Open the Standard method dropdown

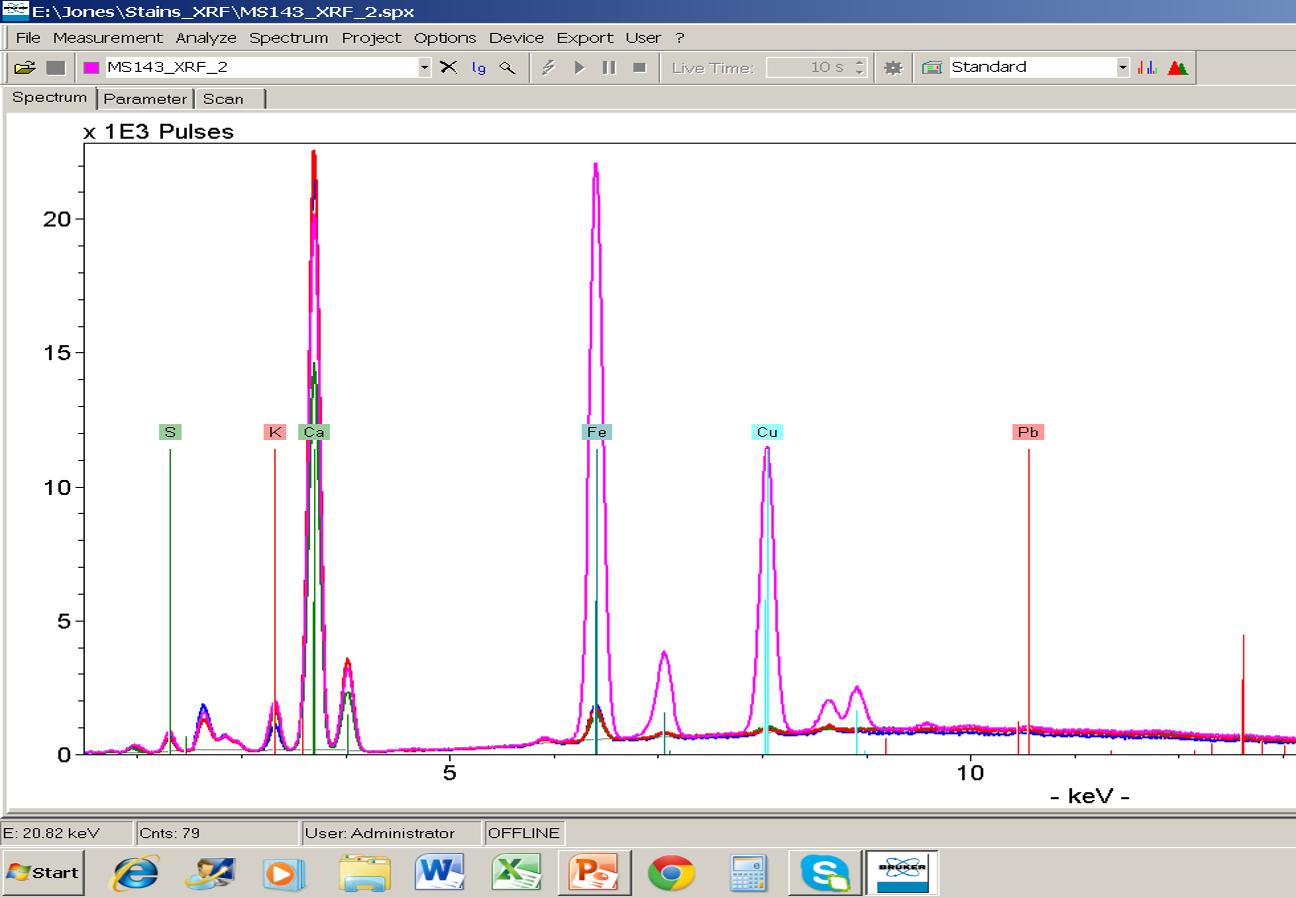pos(1122,68)
